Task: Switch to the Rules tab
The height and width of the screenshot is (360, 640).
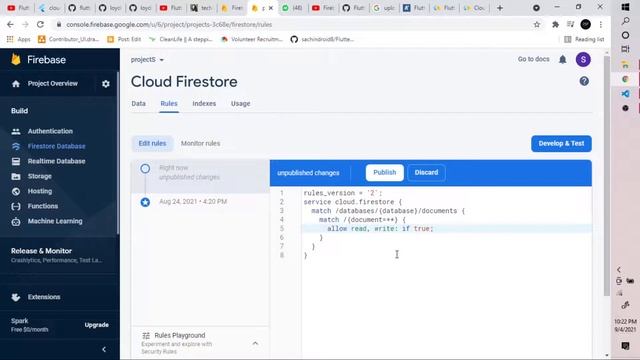Action: click(169, 104)
